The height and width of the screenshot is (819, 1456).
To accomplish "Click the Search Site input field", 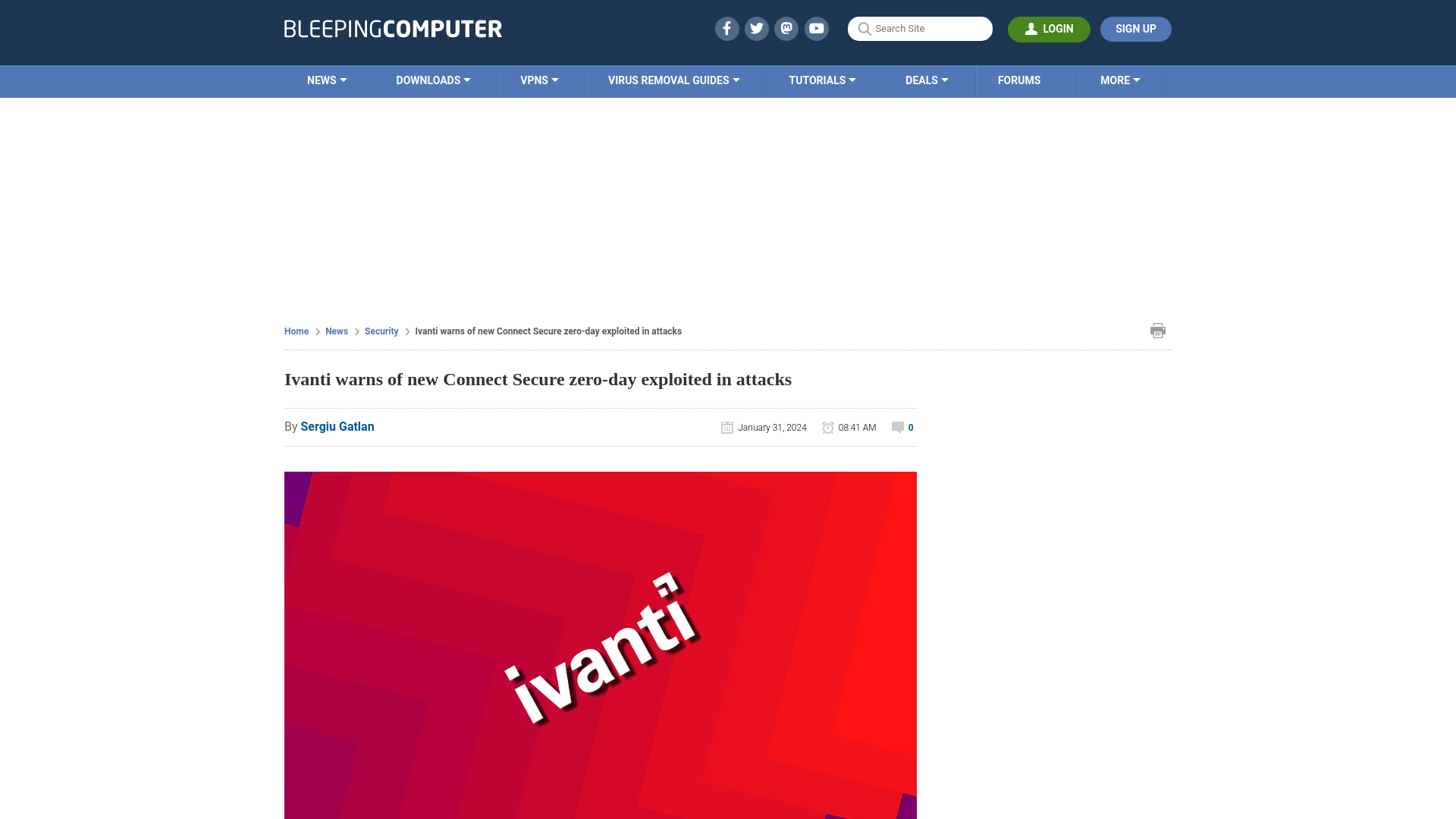I will point(920,28).
